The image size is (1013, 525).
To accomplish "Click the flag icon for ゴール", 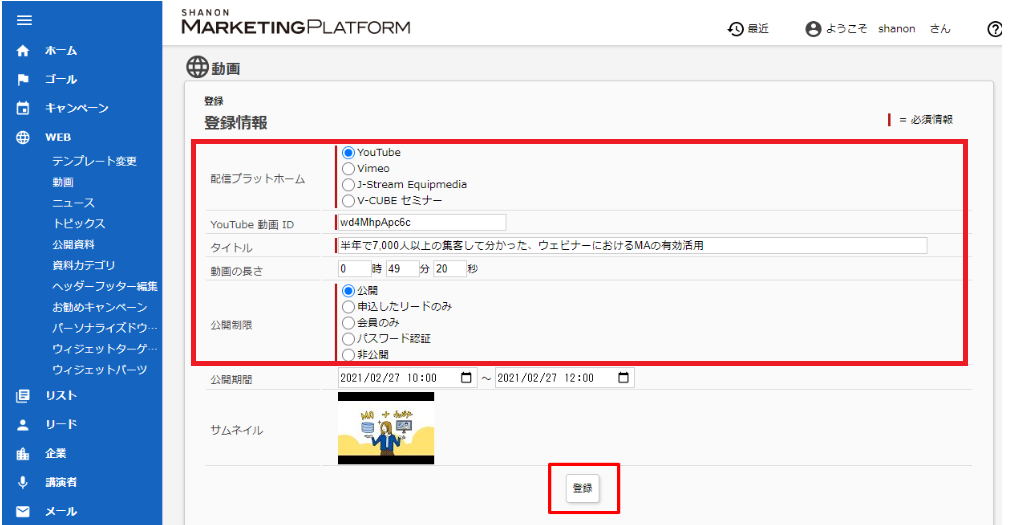I will coord(23,79).
